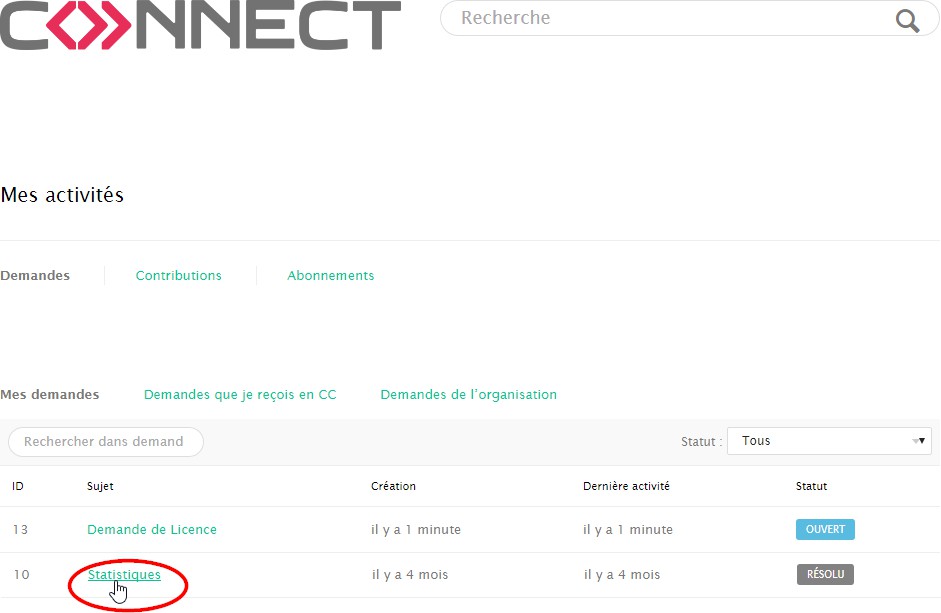This screenshot has height=613, width=941.
Task: Open the Abonnements tab
Action: (331, 276)
